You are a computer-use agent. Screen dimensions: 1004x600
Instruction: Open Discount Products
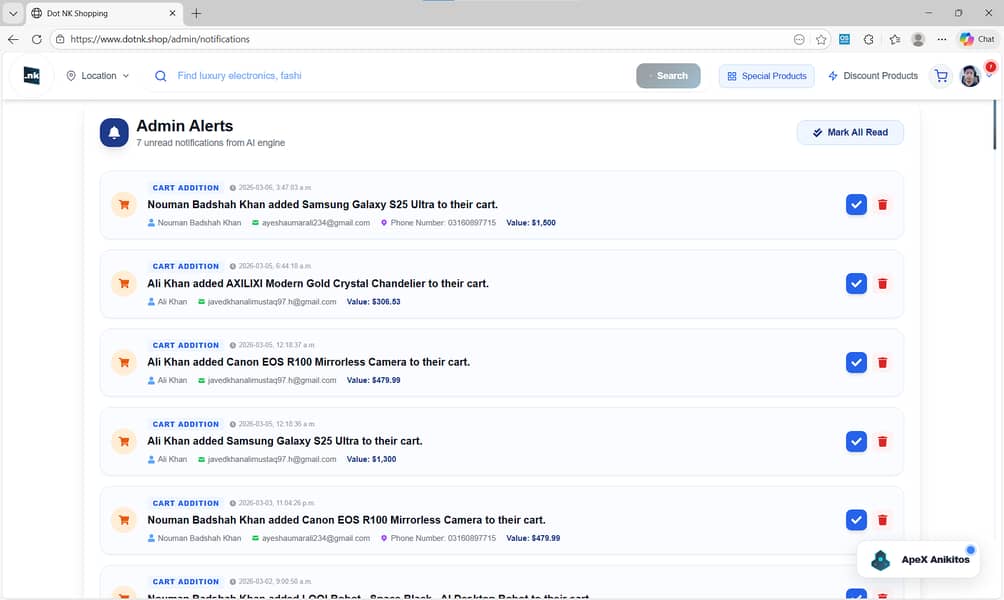pos(873,76)
